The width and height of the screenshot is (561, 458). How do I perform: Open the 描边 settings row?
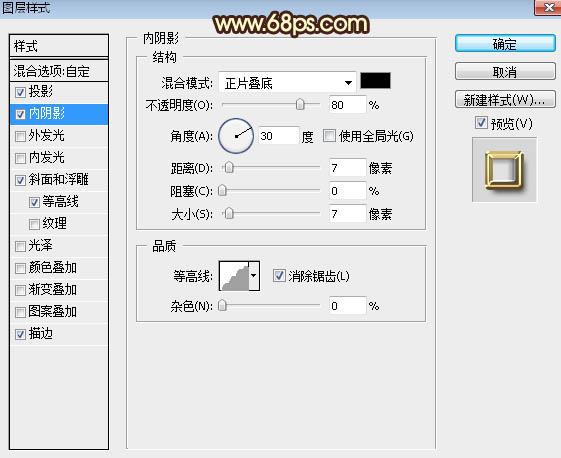coord(59,334)
